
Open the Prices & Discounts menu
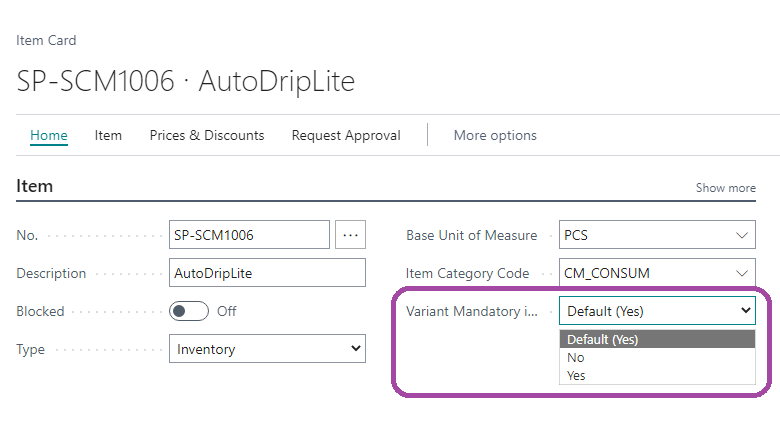click(x=207, y=135)
